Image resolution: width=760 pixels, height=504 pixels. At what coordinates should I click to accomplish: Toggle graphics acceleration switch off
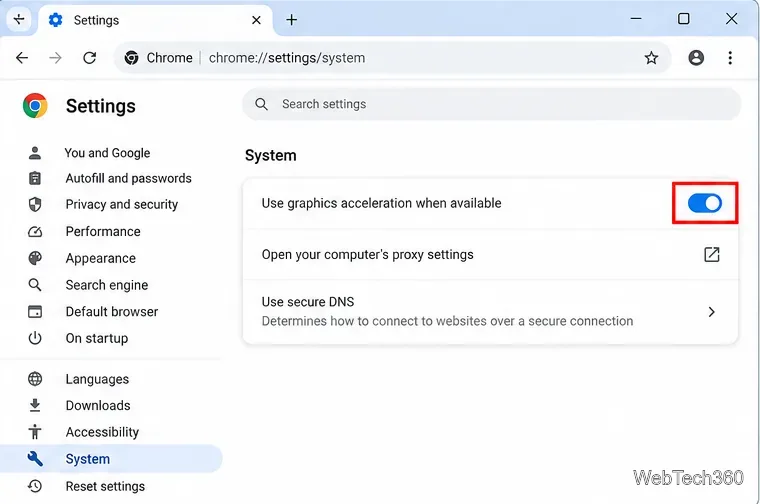click(x=705, y=203)
